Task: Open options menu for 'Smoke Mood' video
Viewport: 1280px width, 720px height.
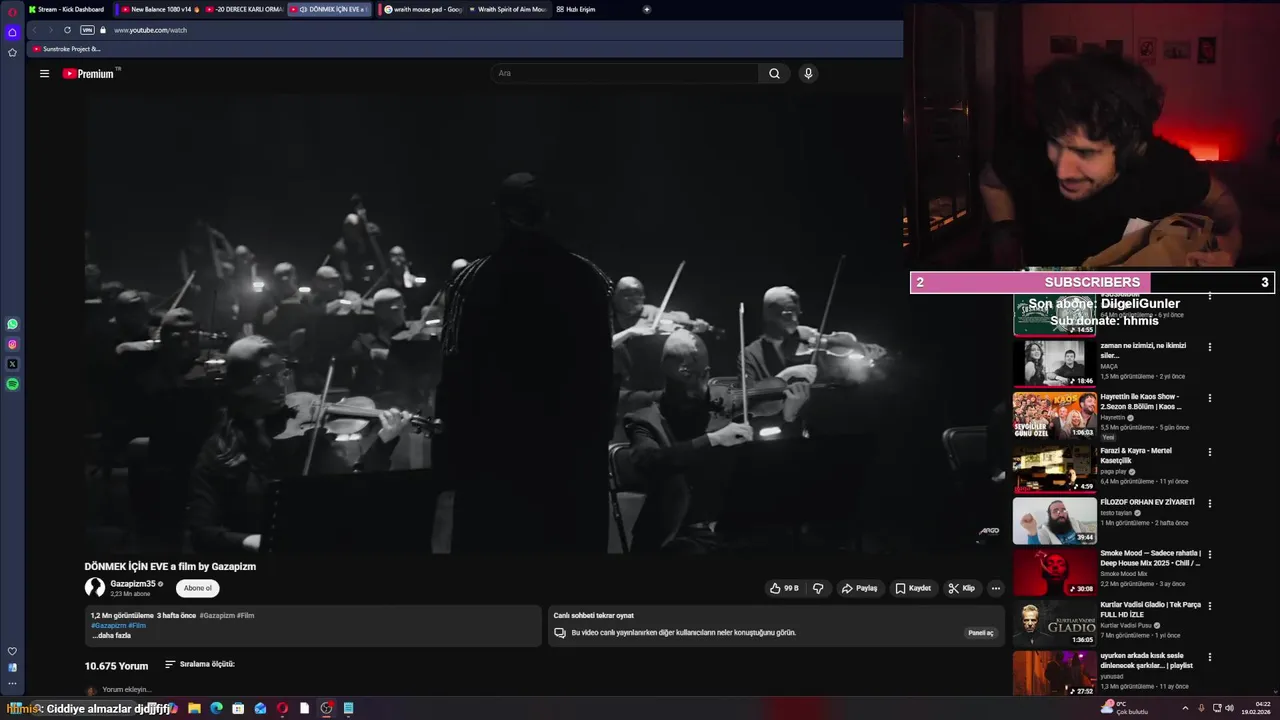Action: click(x=1209, y=554)
